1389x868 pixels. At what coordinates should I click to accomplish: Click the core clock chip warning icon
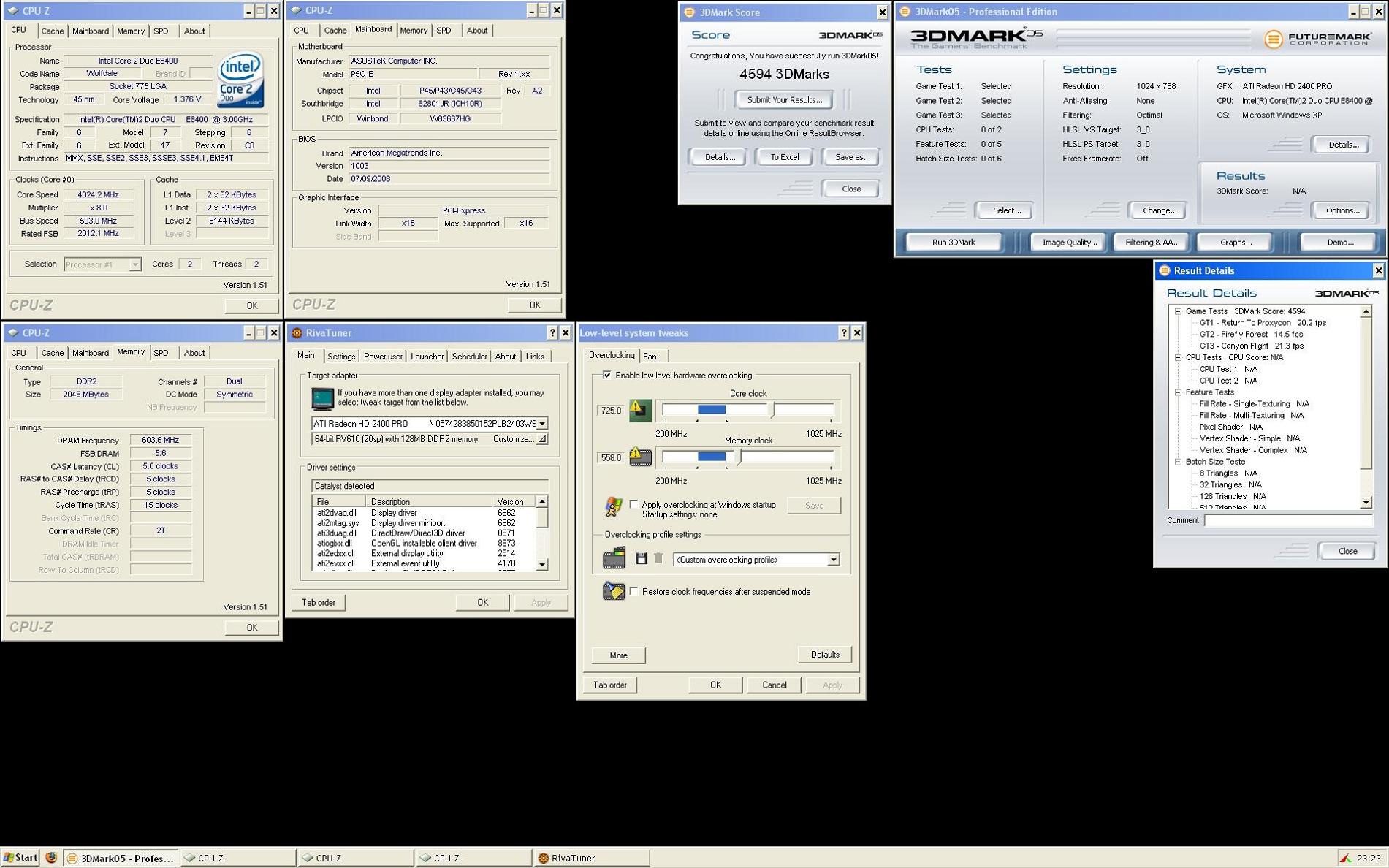[640, 410]
